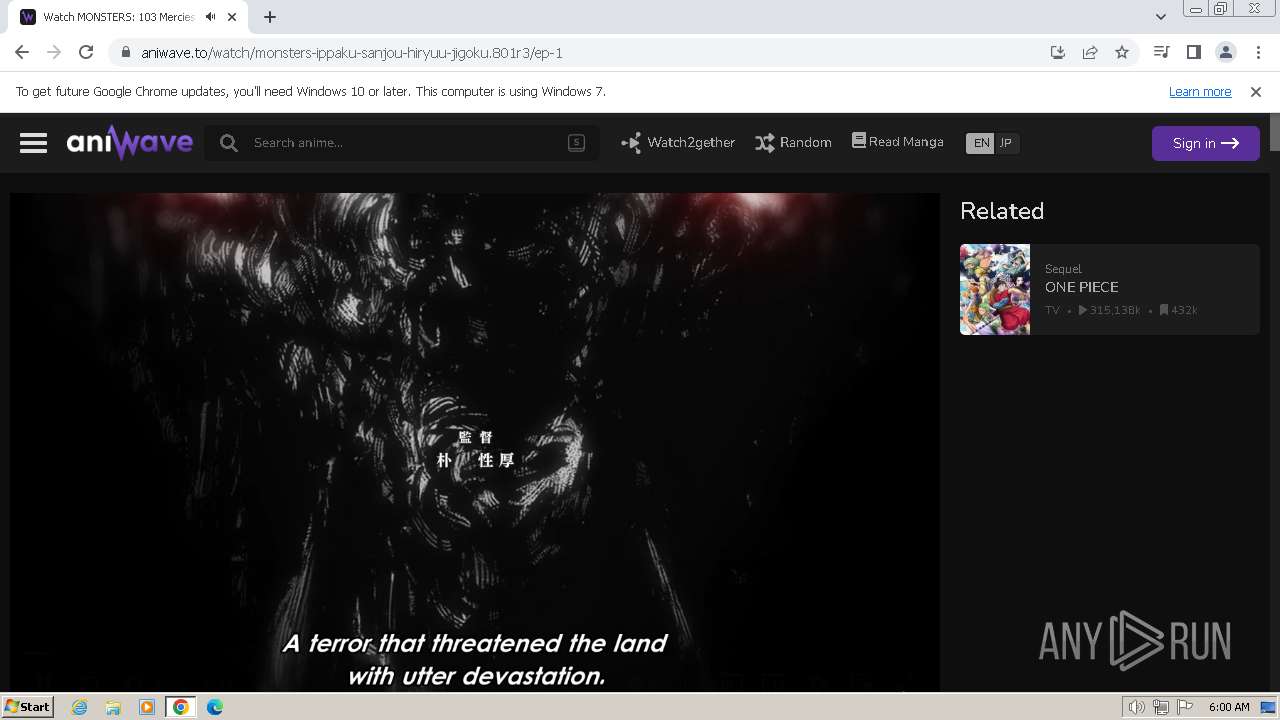Viewport: 1280px width, 720px height.
Task: Open Action Center flag icon
Action: [1186, 707]
